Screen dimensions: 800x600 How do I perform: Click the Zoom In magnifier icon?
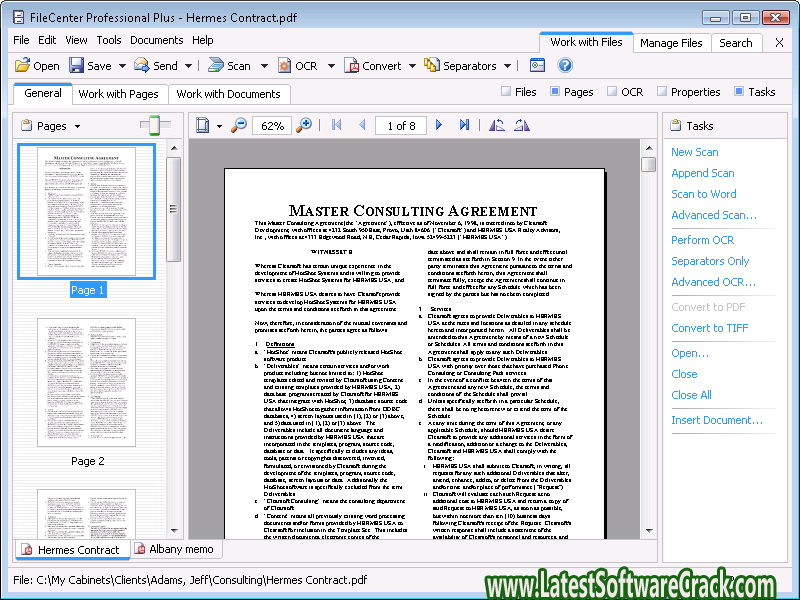coord(304,125)
